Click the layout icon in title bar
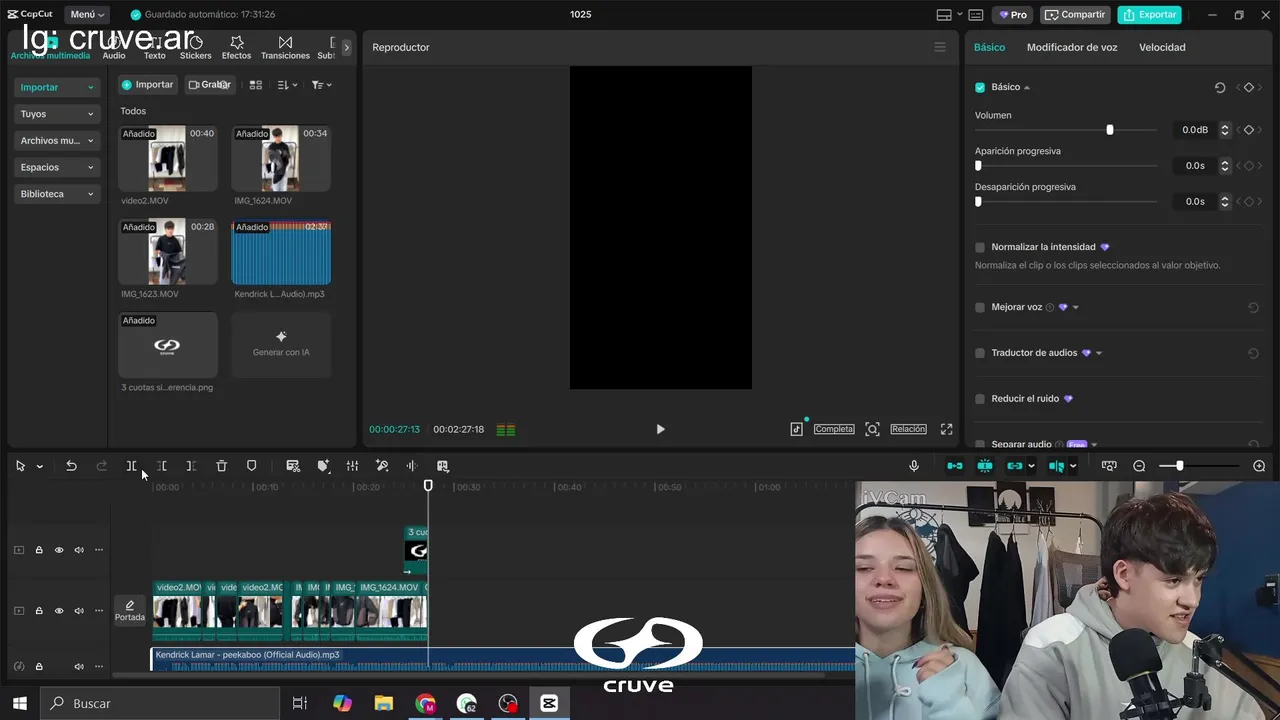Image resolution: width=1280 pixels, height=720 pixels. point(944,15)
